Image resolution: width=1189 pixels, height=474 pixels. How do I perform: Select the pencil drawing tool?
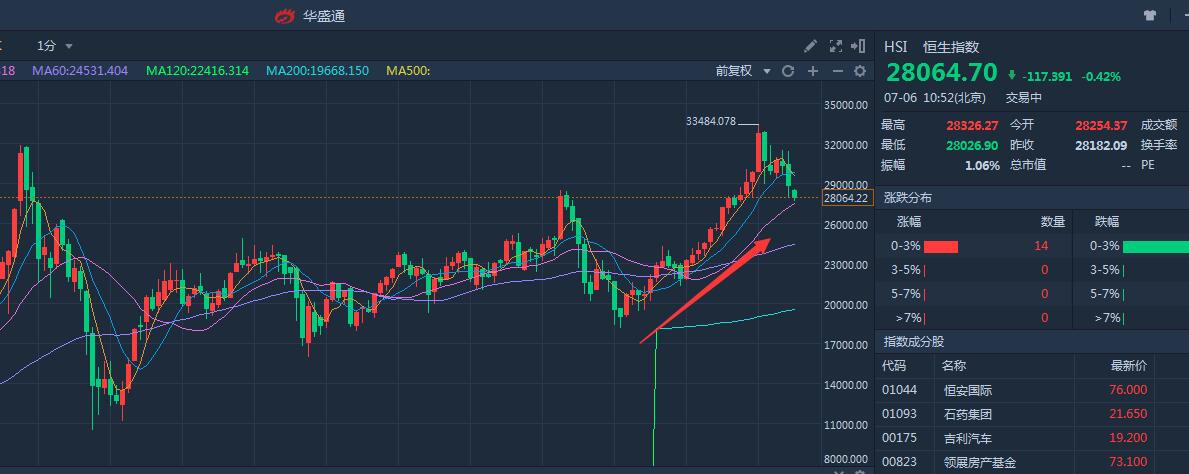pos(811,46)
